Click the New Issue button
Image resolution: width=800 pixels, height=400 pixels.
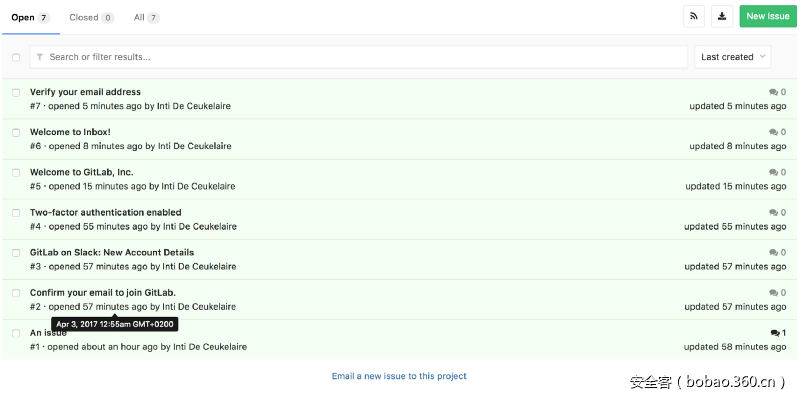coord(768,16)
